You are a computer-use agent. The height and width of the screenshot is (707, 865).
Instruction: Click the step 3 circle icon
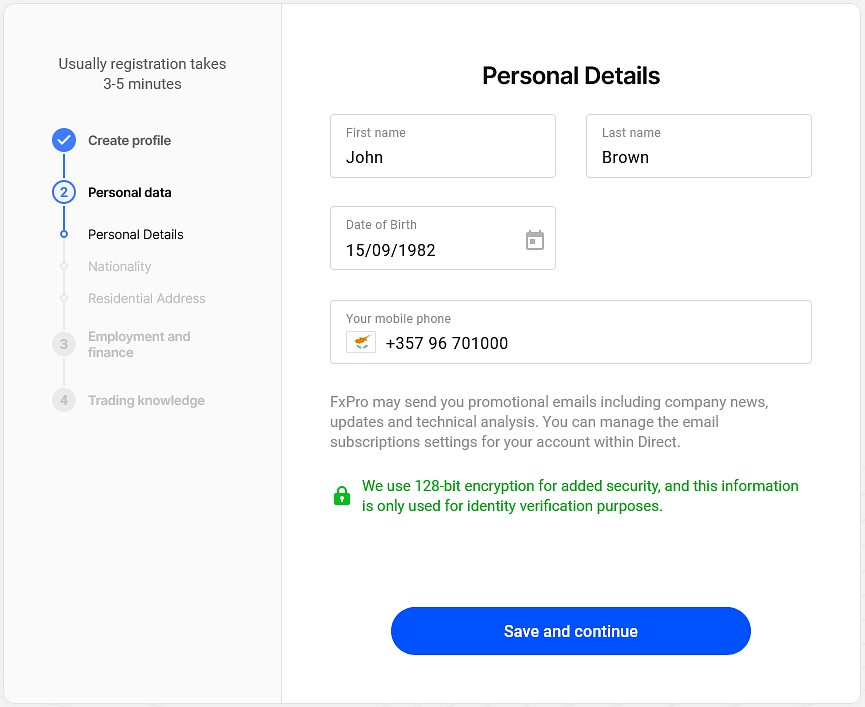click(64, 344)
